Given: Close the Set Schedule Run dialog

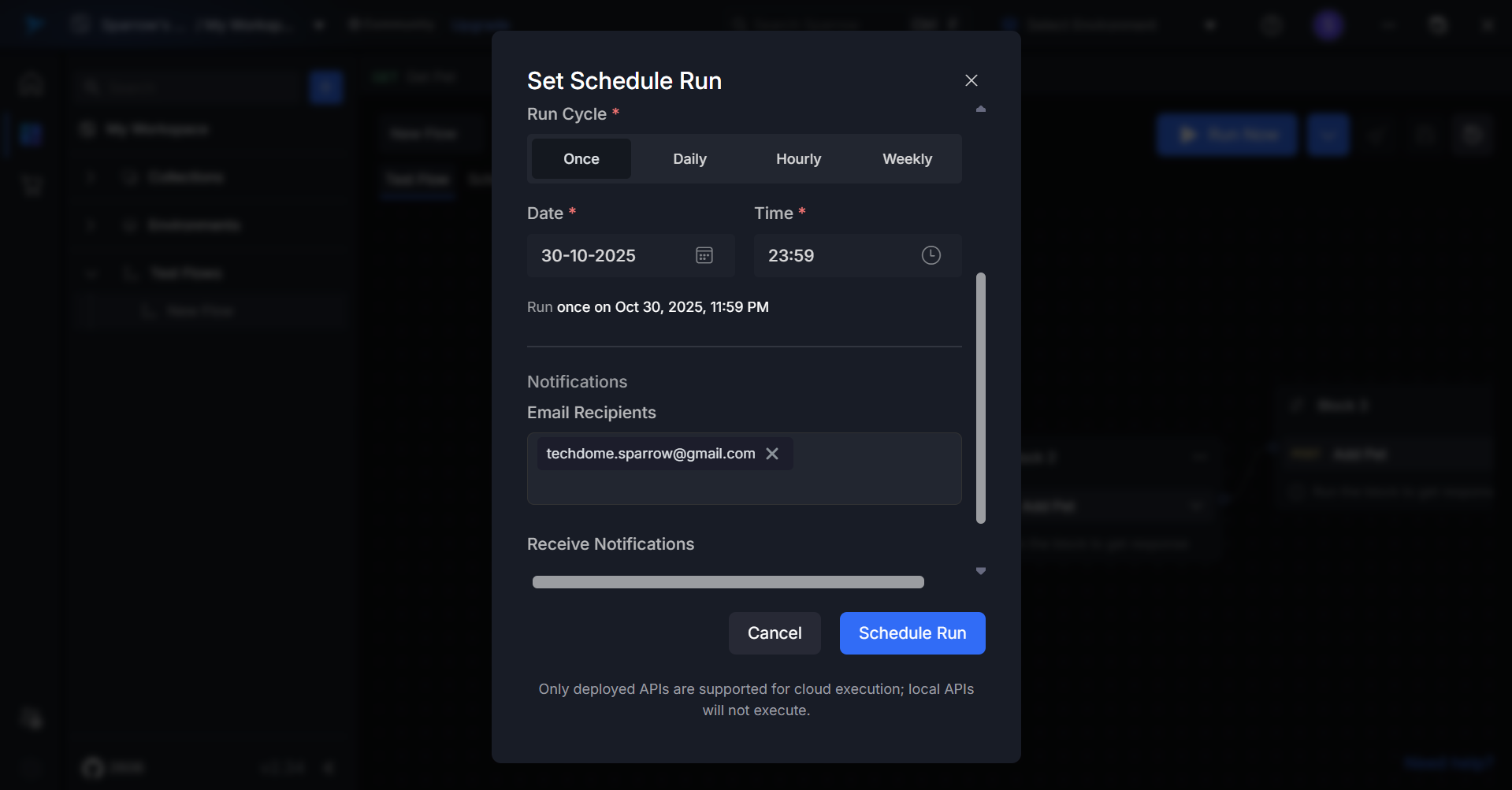Looking at the screenshot, I should (971, 80).
